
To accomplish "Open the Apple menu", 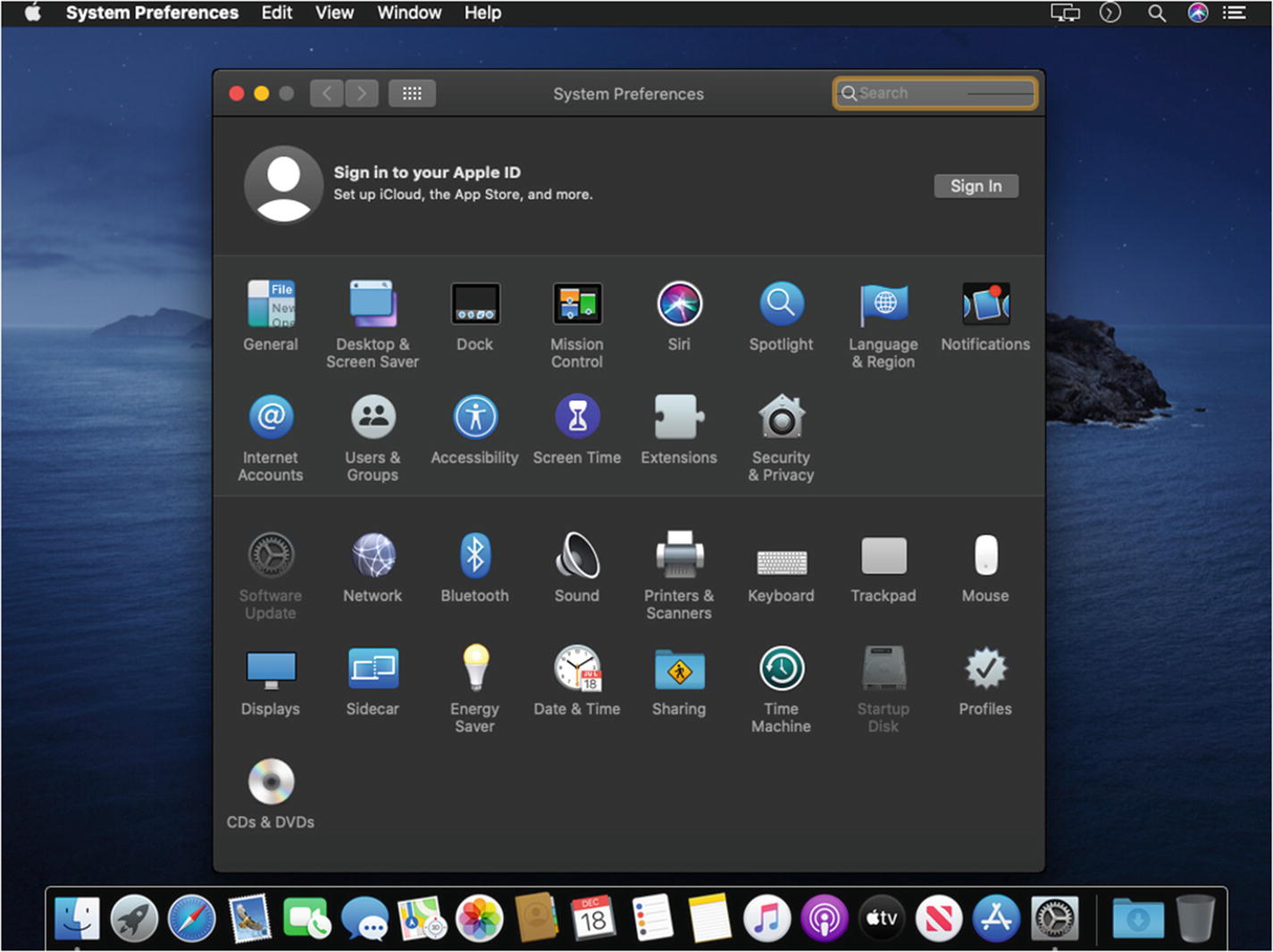I will pyautogui.click(x=32, y=13).
